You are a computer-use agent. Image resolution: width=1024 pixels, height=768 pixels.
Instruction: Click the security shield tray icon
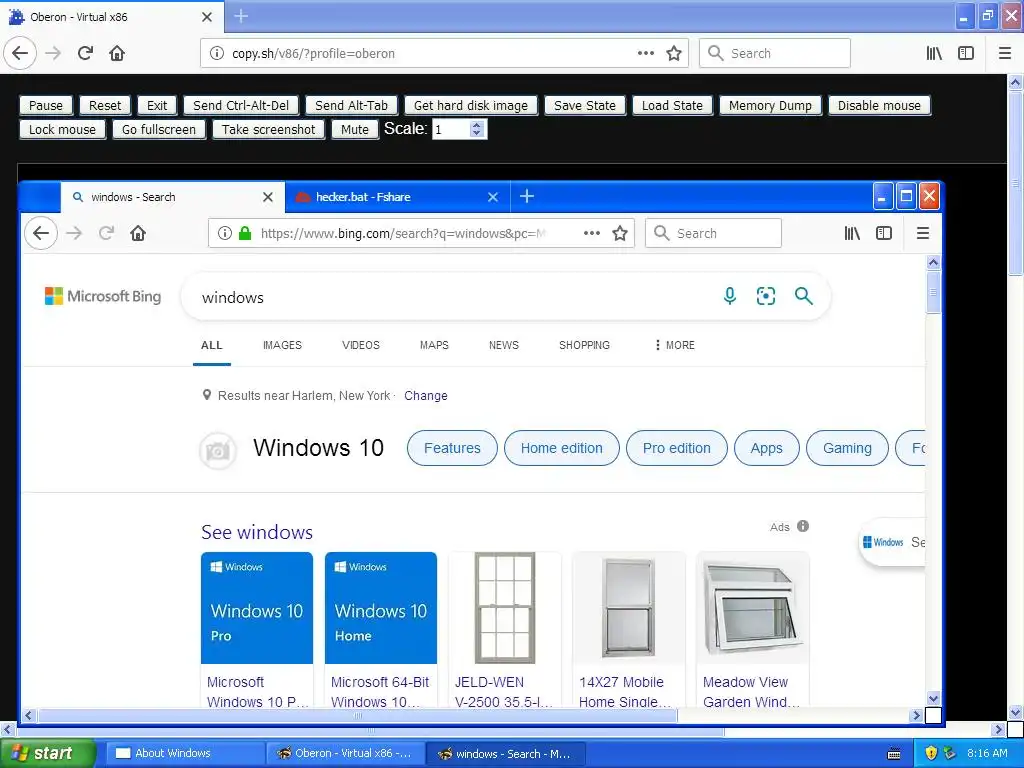pyautogui.click(x=931, y=753)
